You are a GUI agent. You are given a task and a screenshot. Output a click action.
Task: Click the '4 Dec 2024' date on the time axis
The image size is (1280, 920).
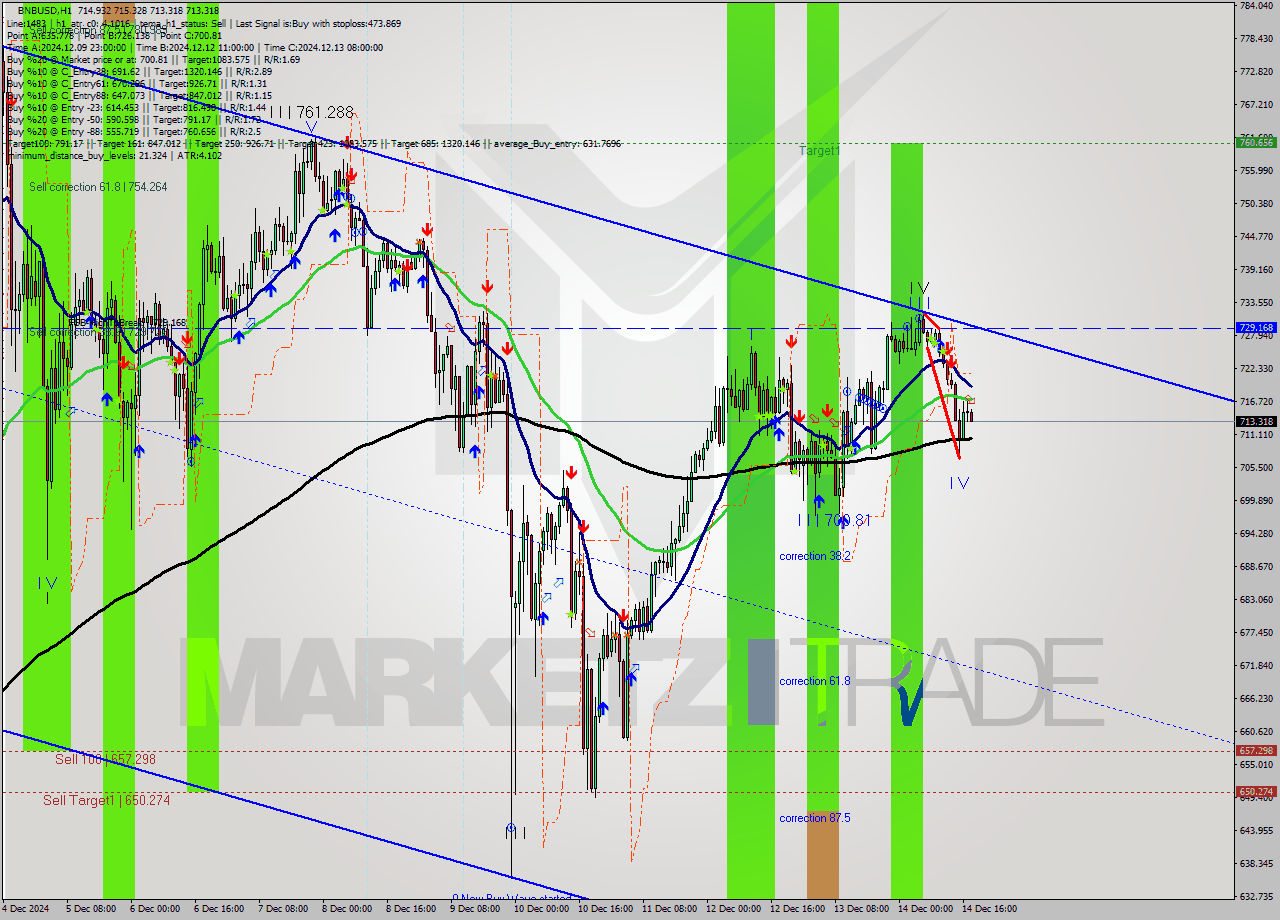tap(27, 909)
